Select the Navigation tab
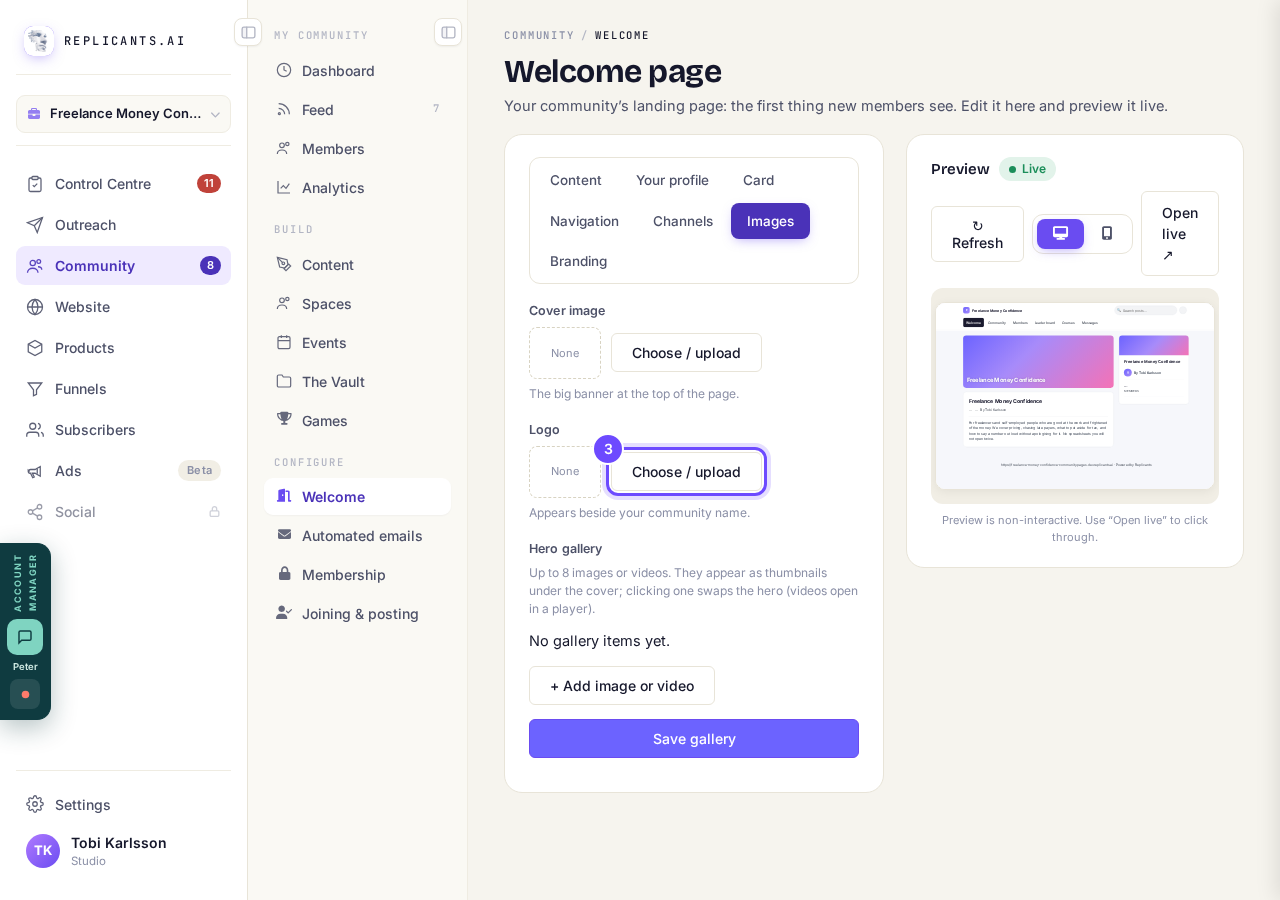Screen dimensions: 1280x900 (584, 221)
